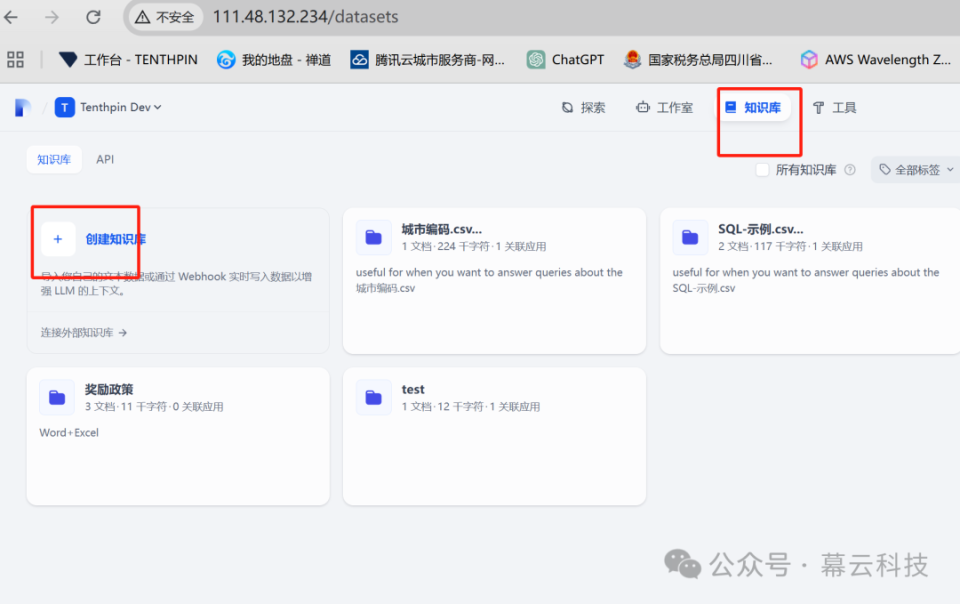960x604 pixels.
Task: Open the 全部标签 tag filter dropdown
Action: coord(915,170)
